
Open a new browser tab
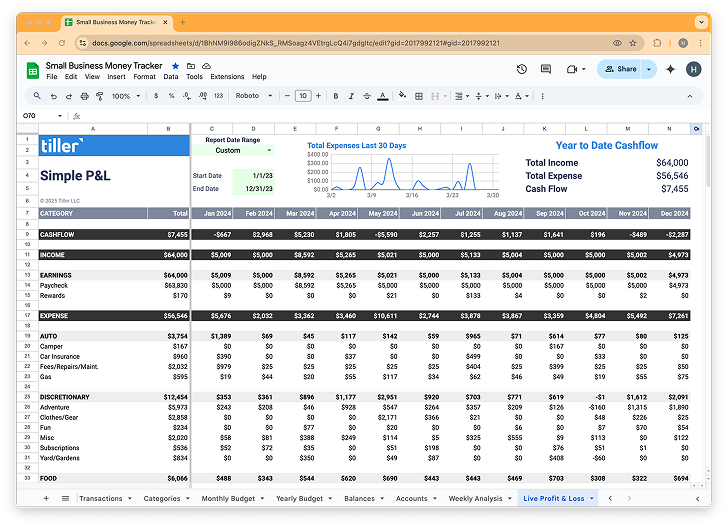182,22
